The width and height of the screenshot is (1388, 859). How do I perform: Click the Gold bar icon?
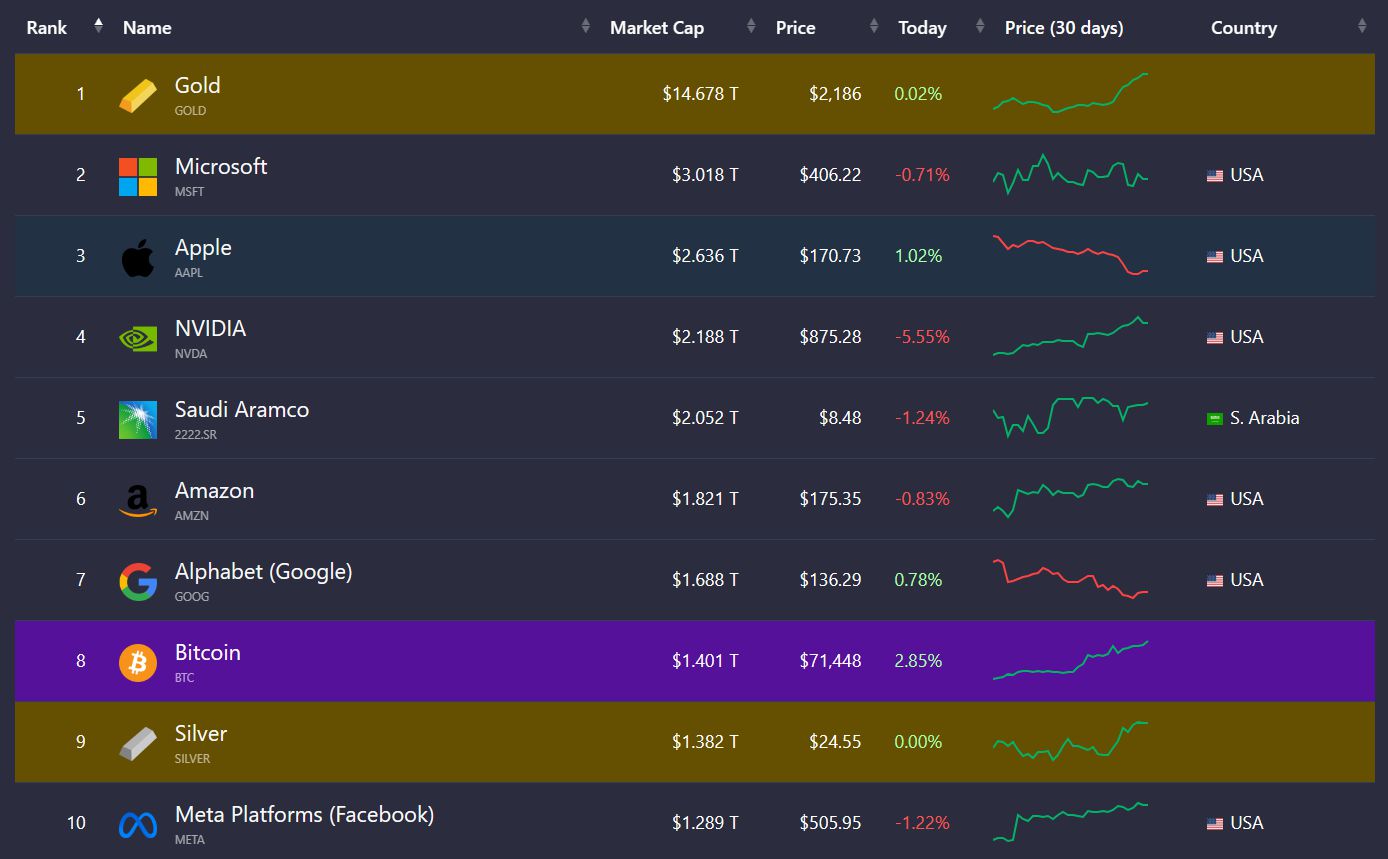click(138, 95)
